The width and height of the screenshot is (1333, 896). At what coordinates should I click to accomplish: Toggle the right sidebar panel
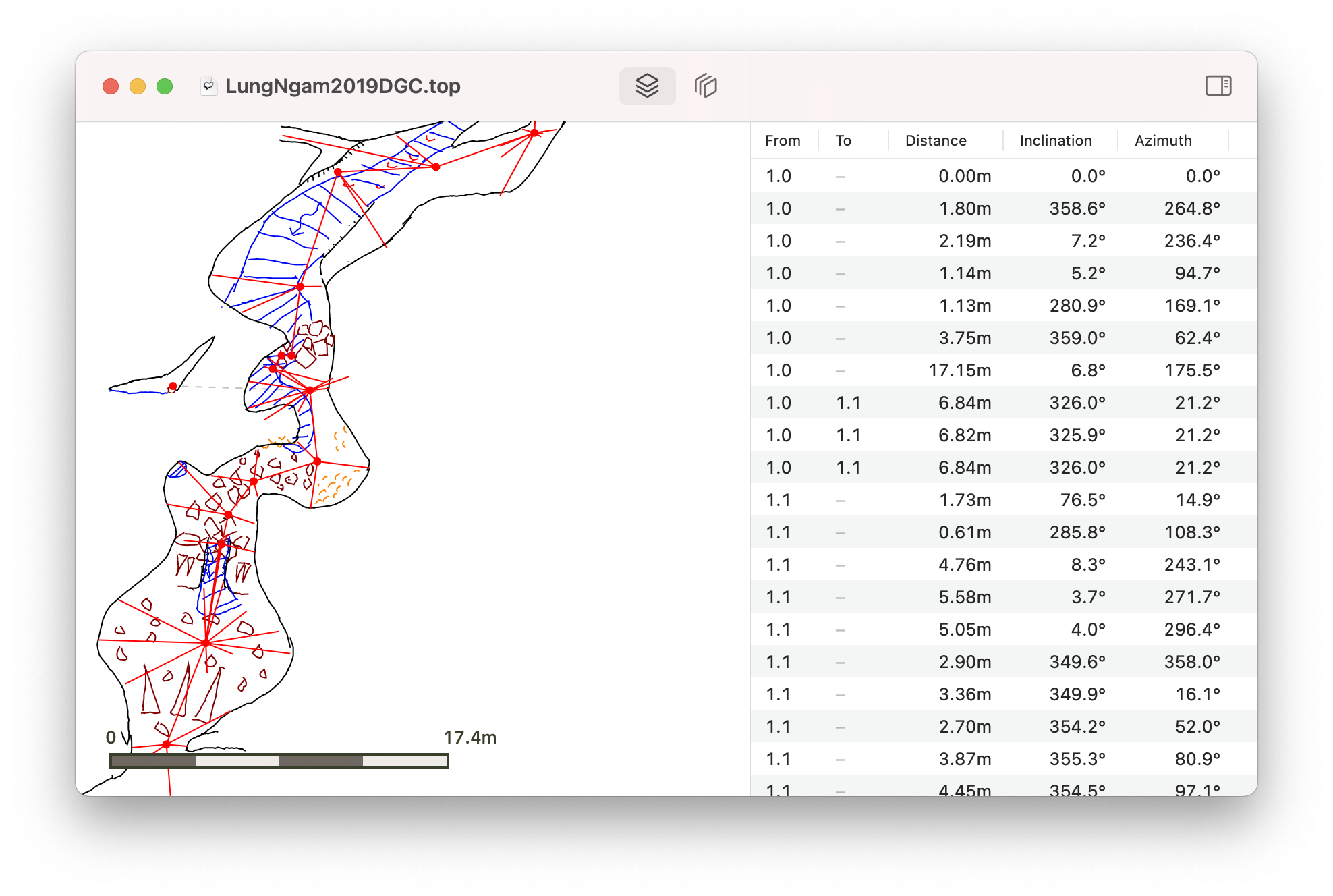1218,86
